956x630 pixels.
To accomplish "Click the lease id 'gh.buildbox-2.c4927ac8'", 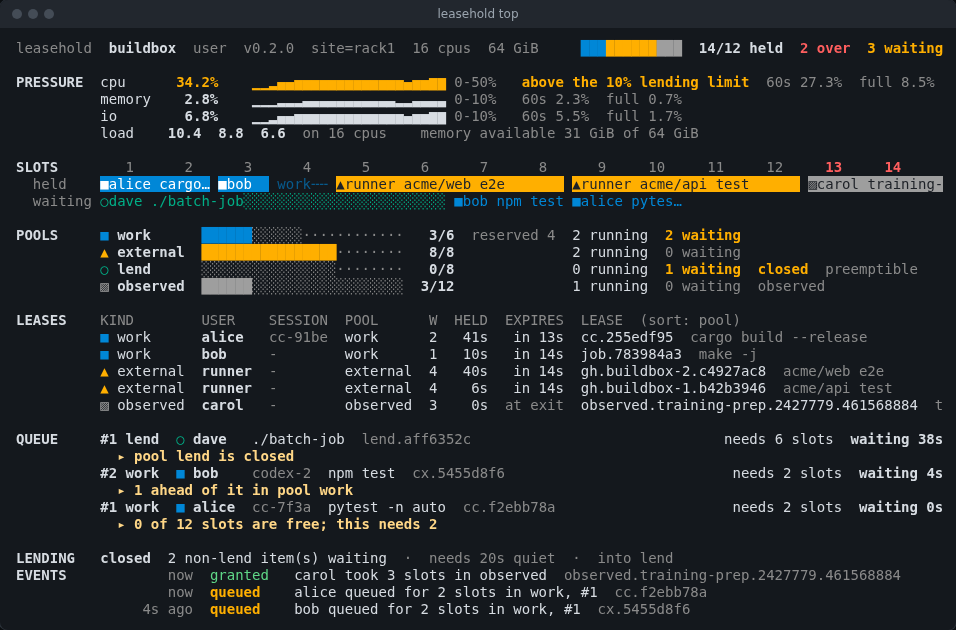I will 673,372.
